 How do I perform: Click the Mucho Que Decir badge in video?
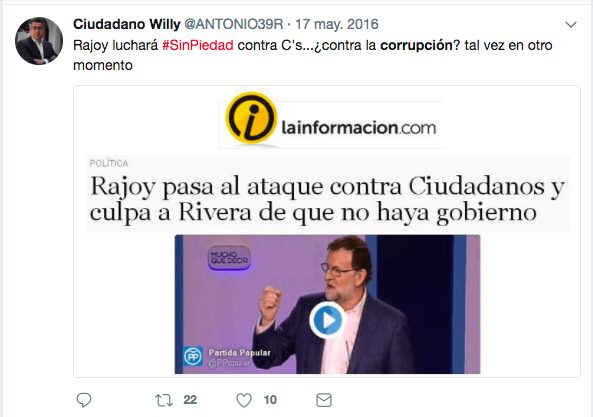pyautogui.click(x=229, y=258)
